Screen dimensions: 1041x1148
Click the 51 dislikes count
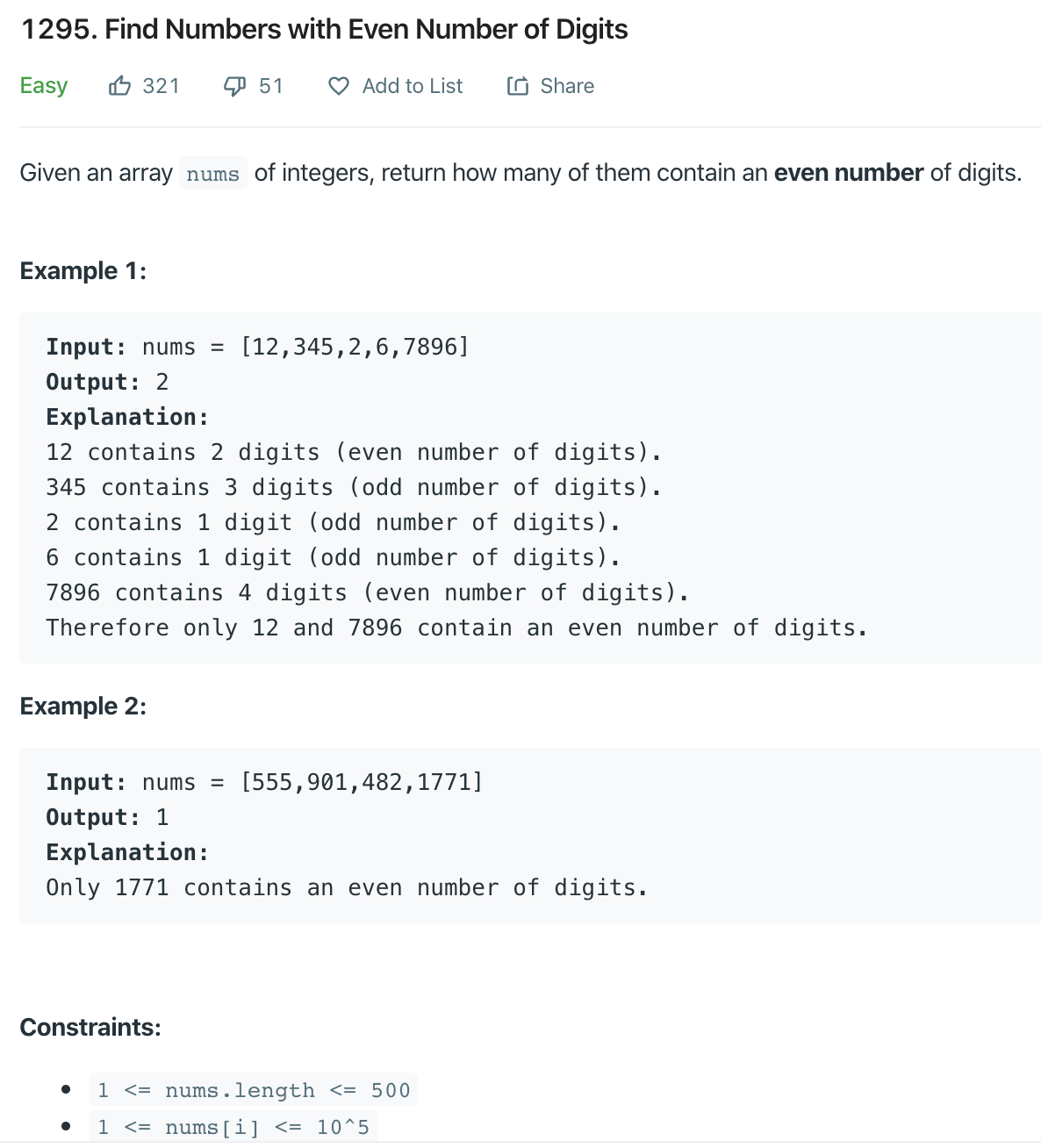tap(271, 86)
